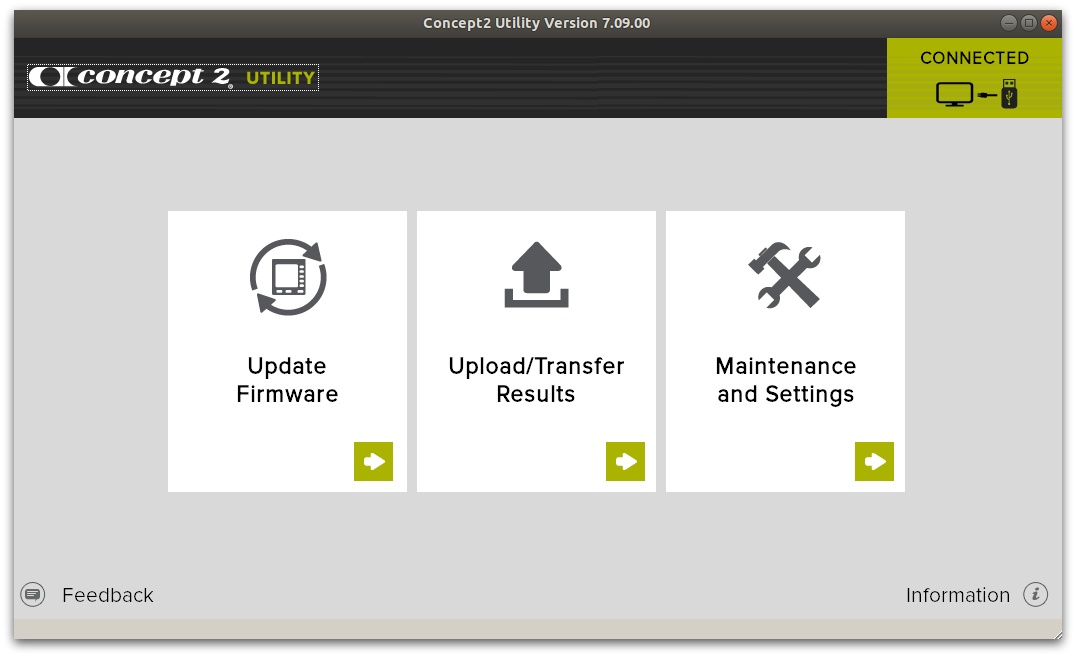The image size is (1076, 657).
Task: Click the Update Firmware label
Action: tap(288, 380)
